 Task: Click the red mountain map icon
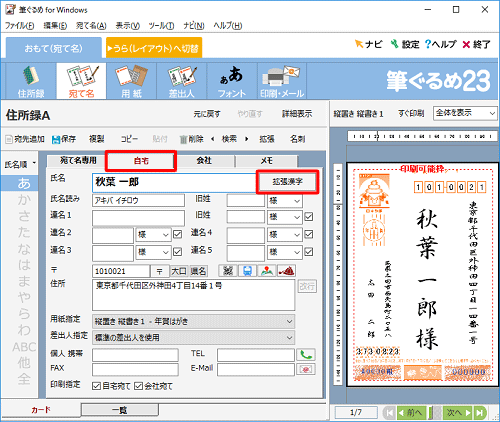(286, 271)
